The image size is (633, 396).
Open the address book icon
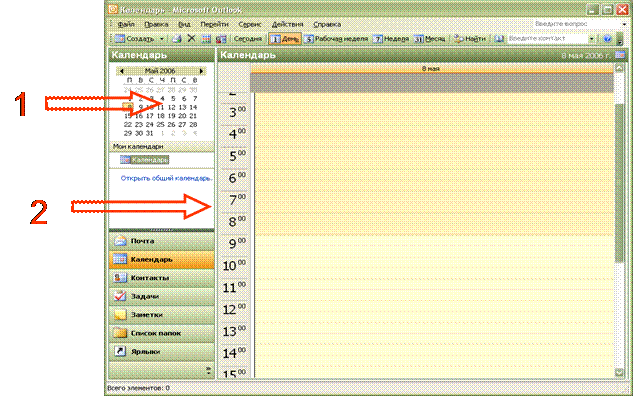[x=499, y=39]
